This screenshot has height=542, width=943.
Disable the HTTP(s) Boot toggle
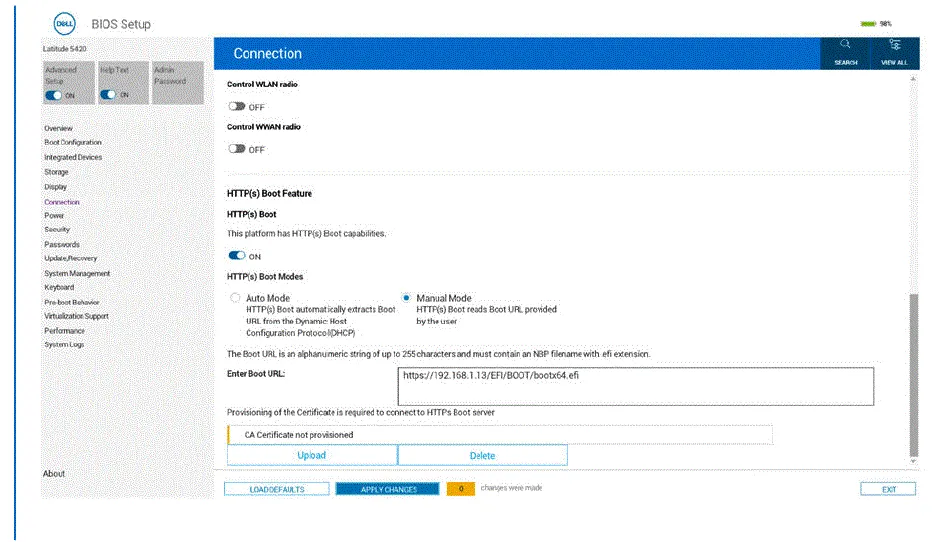(237, 256)
